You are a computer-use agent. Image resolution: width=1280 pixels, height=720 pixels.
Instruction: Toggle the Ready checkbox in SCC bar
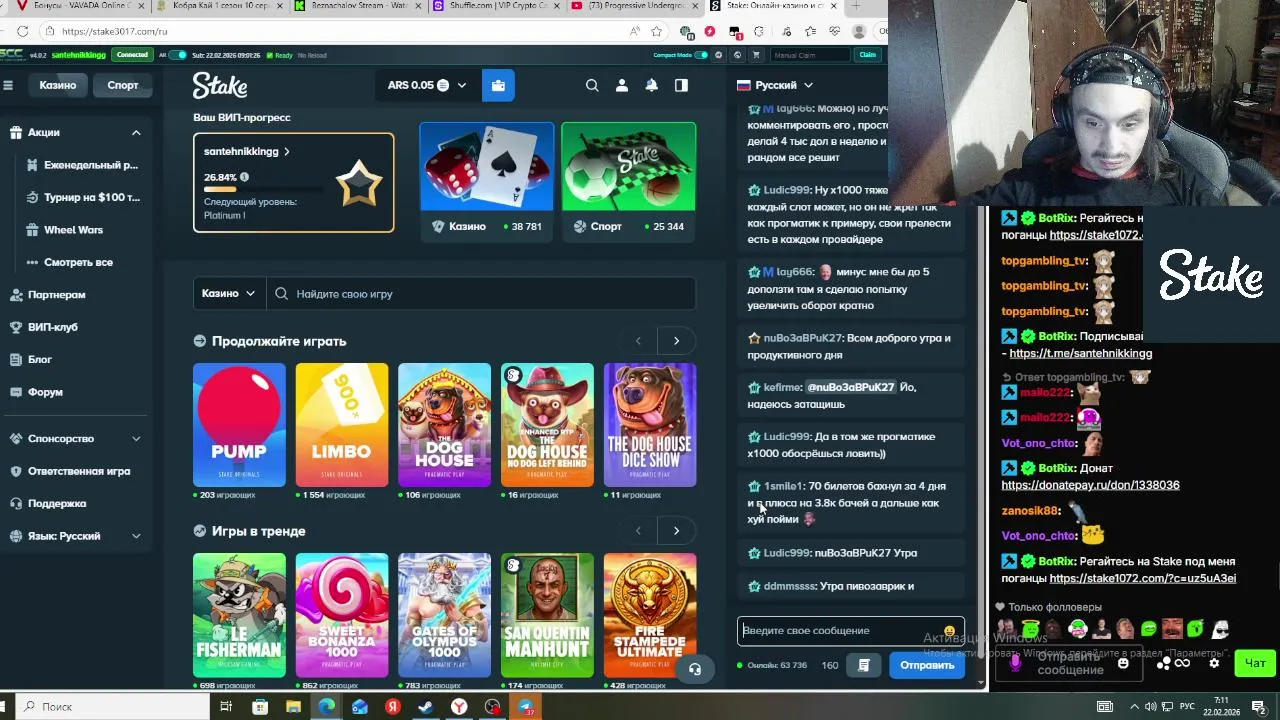268,55
